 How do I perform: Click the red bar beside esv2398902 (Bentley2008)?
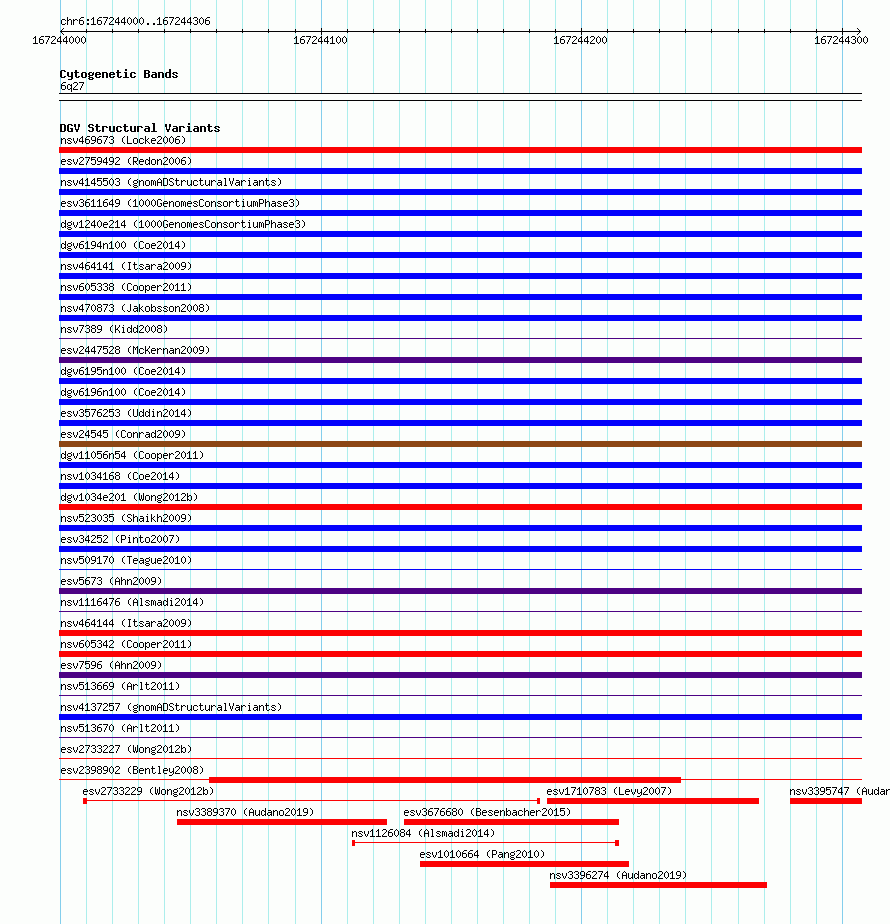tap(445, 780)
